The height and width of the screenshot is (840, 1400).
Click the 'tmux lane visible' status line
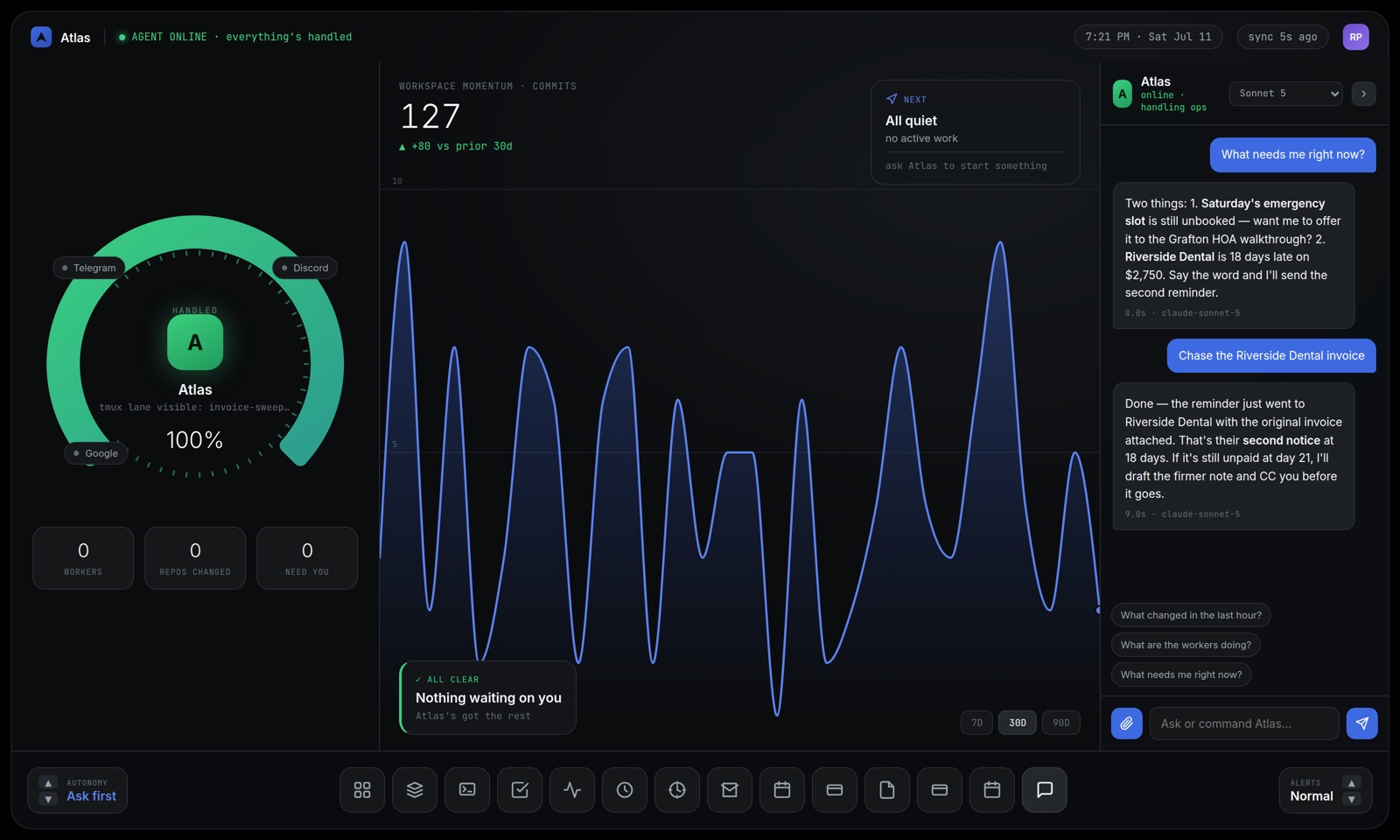point(194,407)
